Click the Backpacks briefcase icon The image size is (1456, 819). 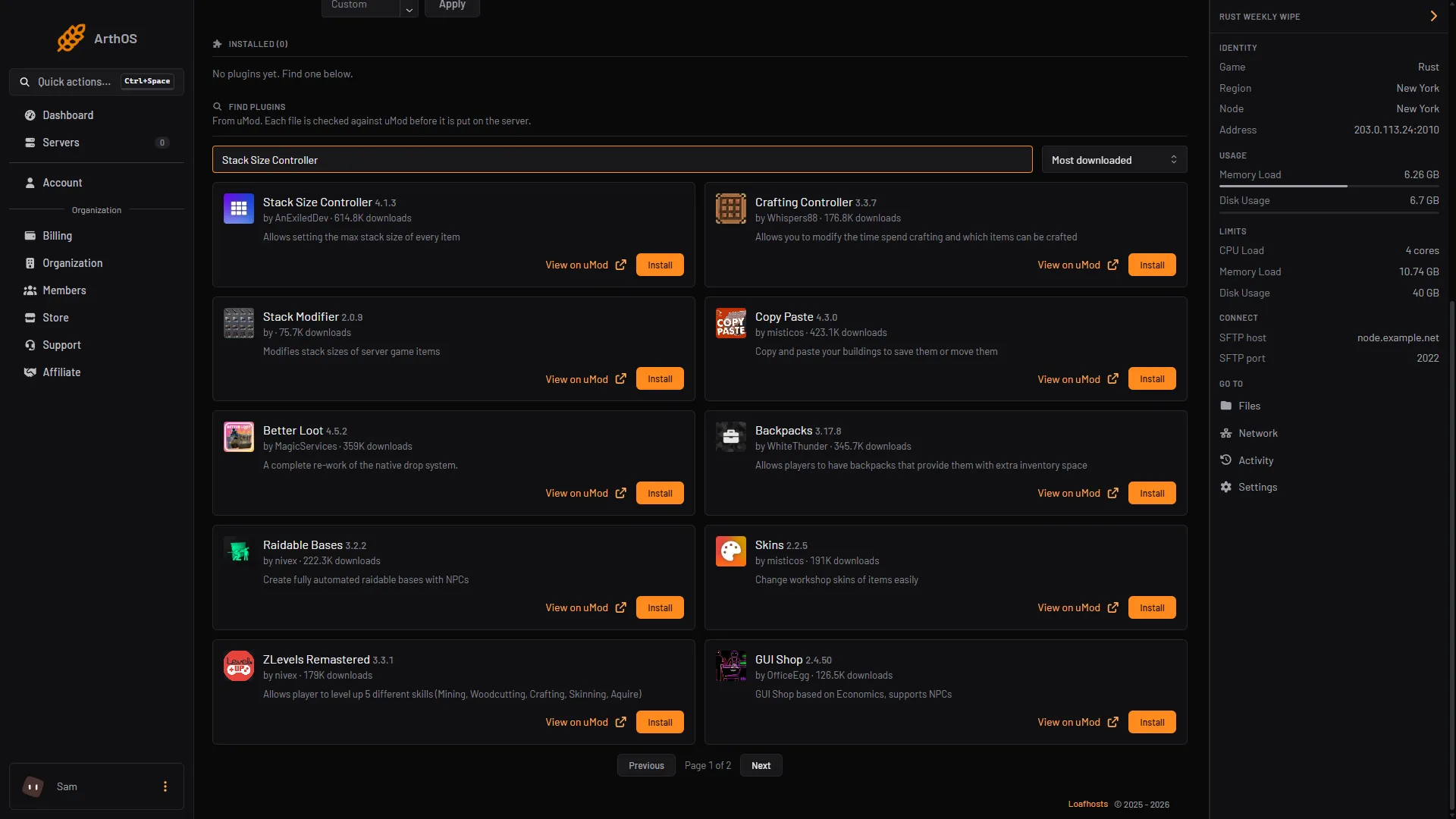tap(731, 437)
